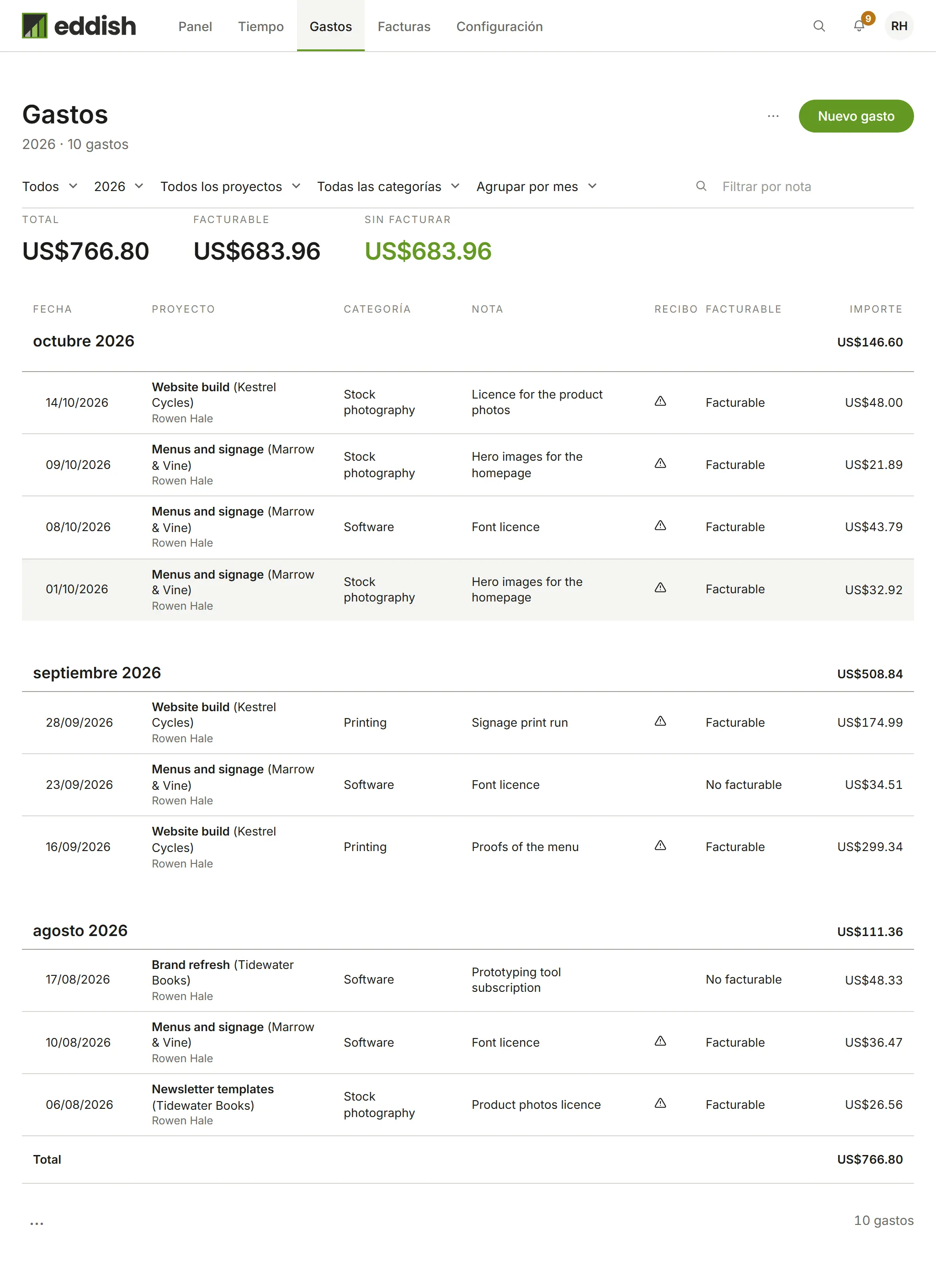Viewport: 936px width, 1288px height.
Task: Sort by the IMPORTE column header
Action: (876, 309)
